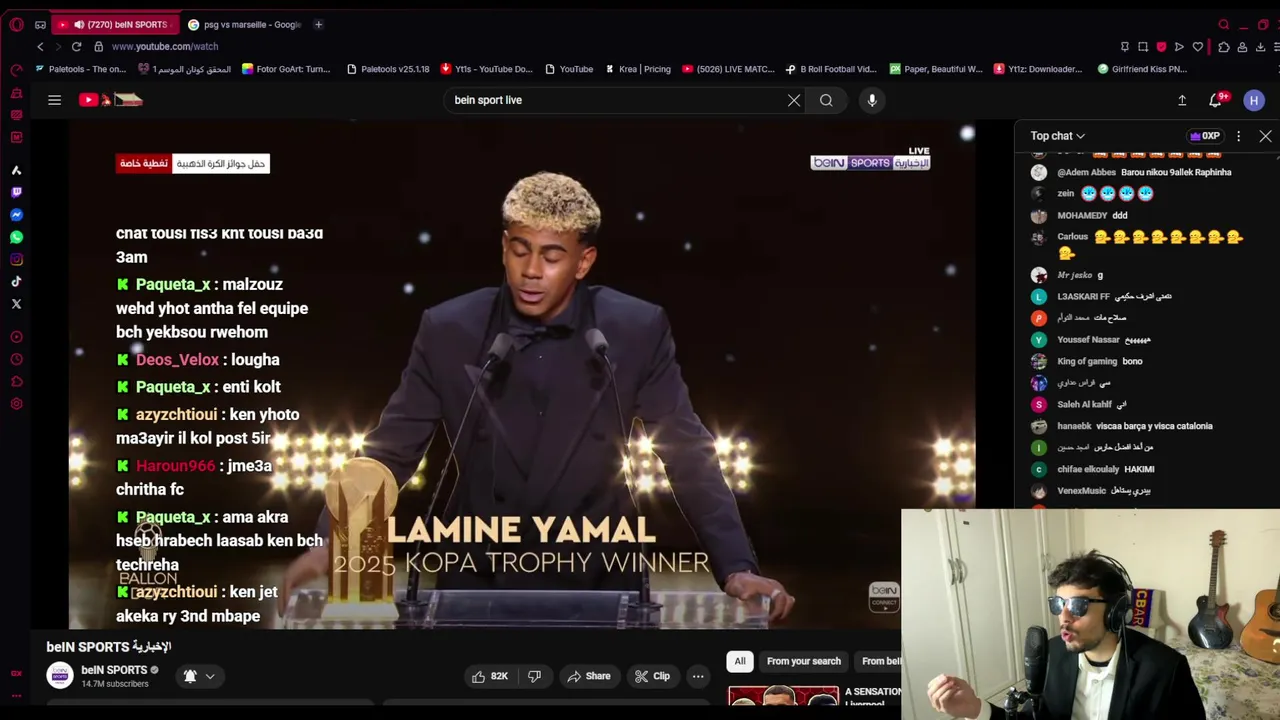Go to YouTube home via logo
This screenshot has width=1280, height=720.
(x=111, y=100)
